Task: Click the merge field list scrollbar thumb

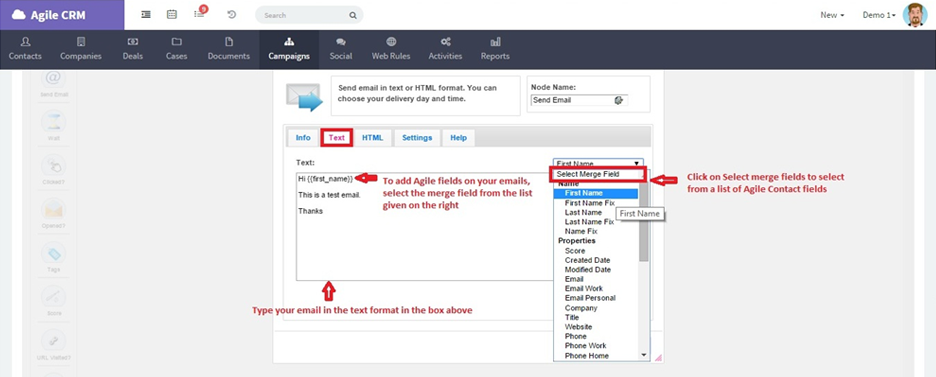Action: 644,221
